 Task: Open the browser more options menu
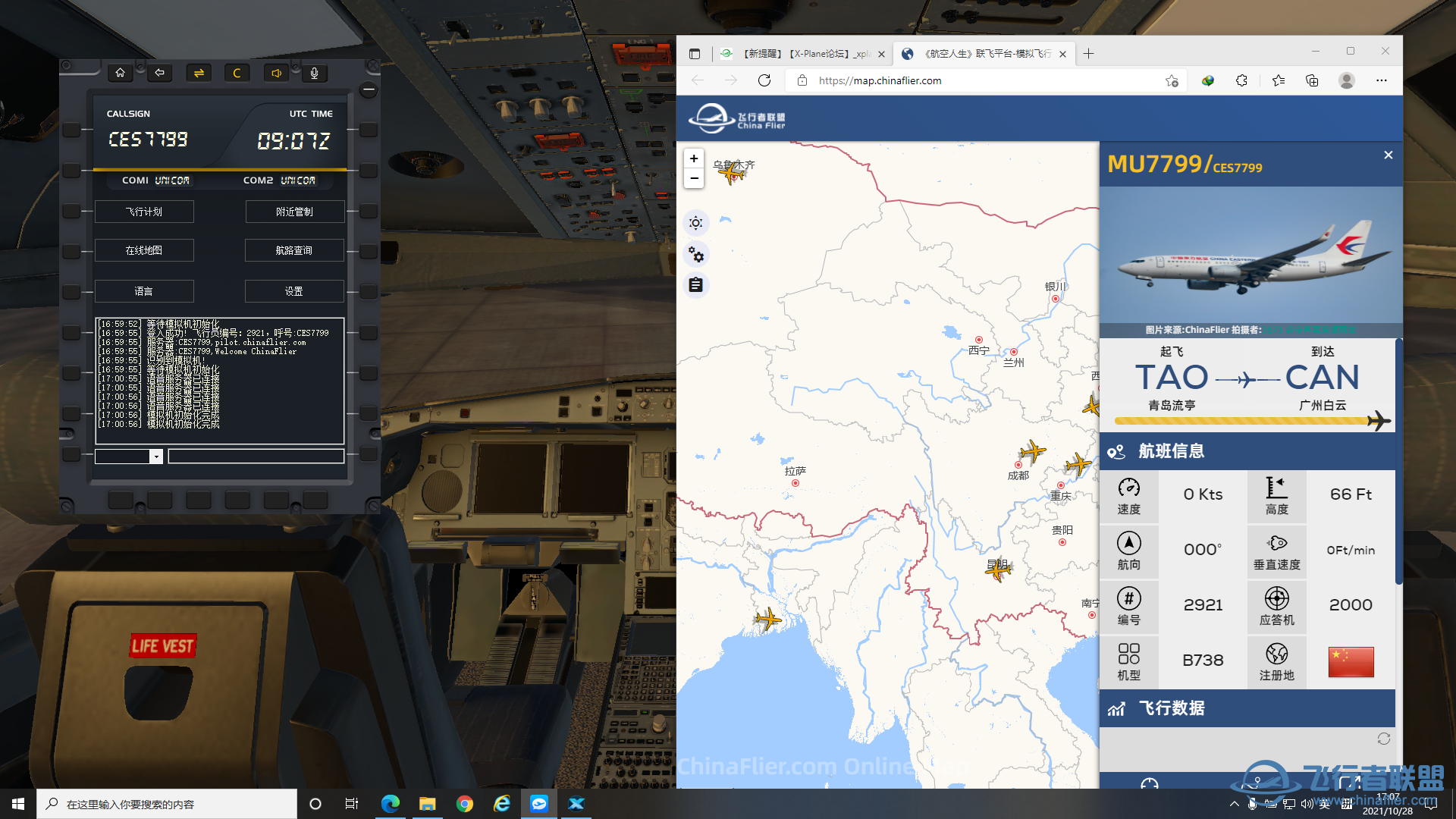1382,80
